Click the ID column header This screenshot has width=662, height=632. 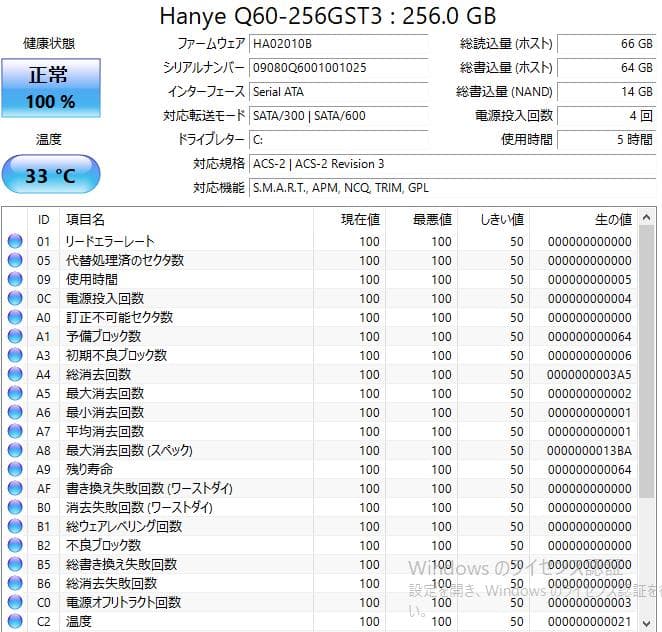pos(43,220)
